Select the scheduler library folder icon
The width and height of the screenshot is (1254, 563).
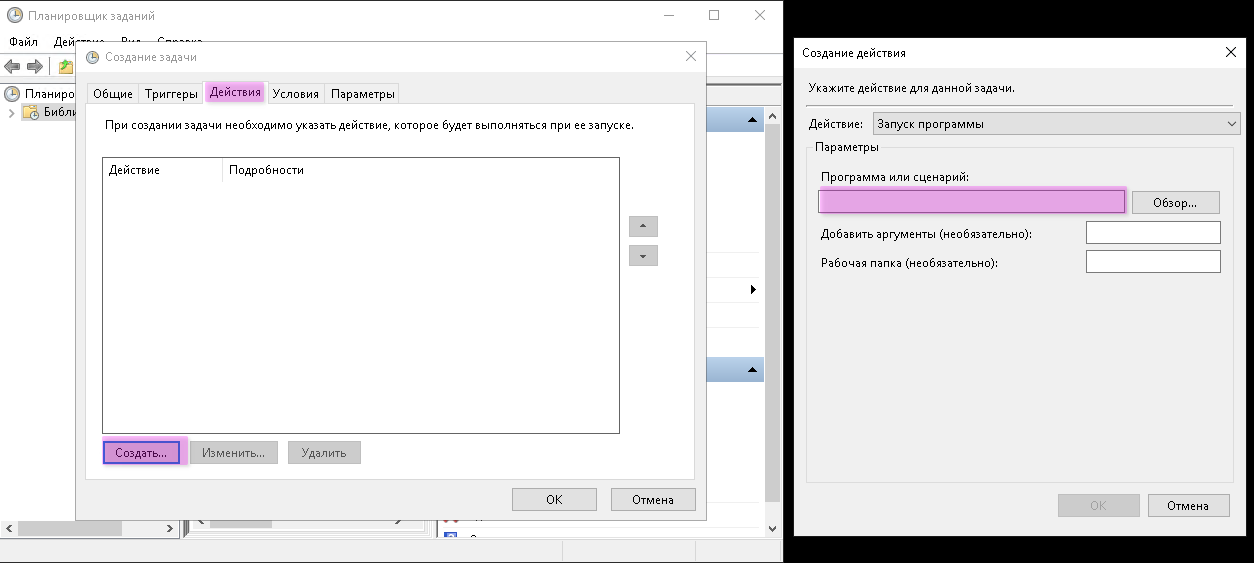pyautogui.click(x=32, y=113)
